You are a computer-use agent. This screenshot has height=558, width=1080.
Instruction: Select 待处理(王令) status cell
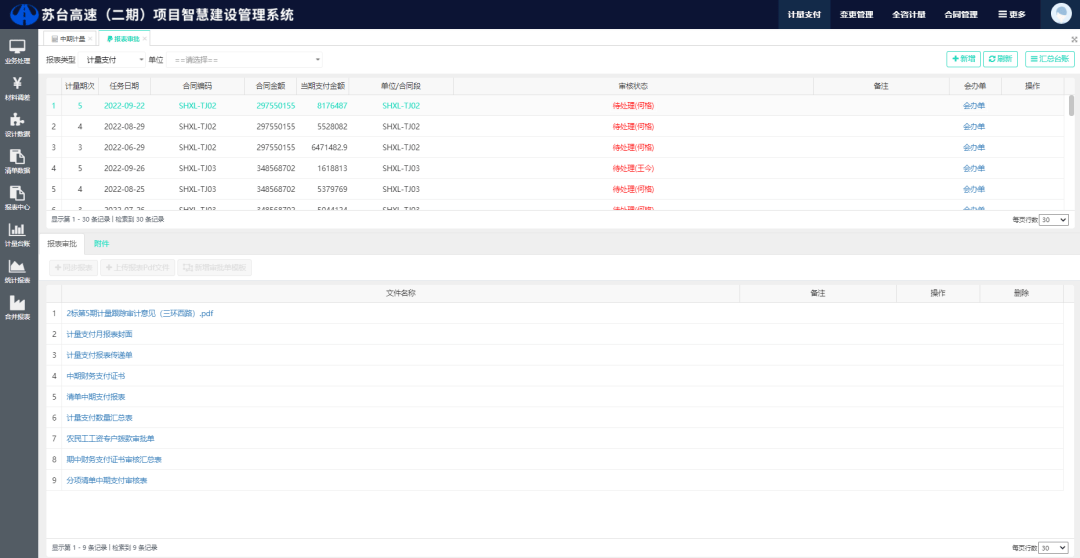point(633,168)
